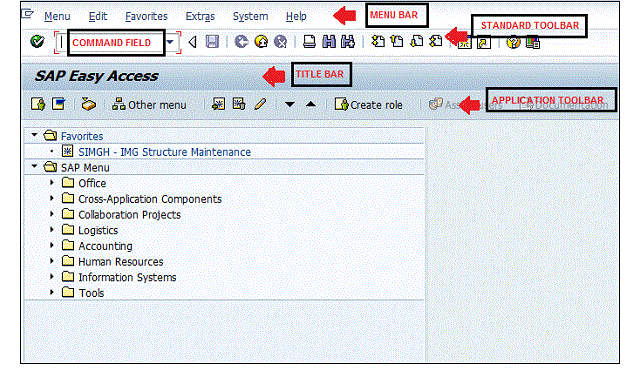Select the Accounting folder label
The height and width of the screenshot is (370, 641).
tap(105, 246)
